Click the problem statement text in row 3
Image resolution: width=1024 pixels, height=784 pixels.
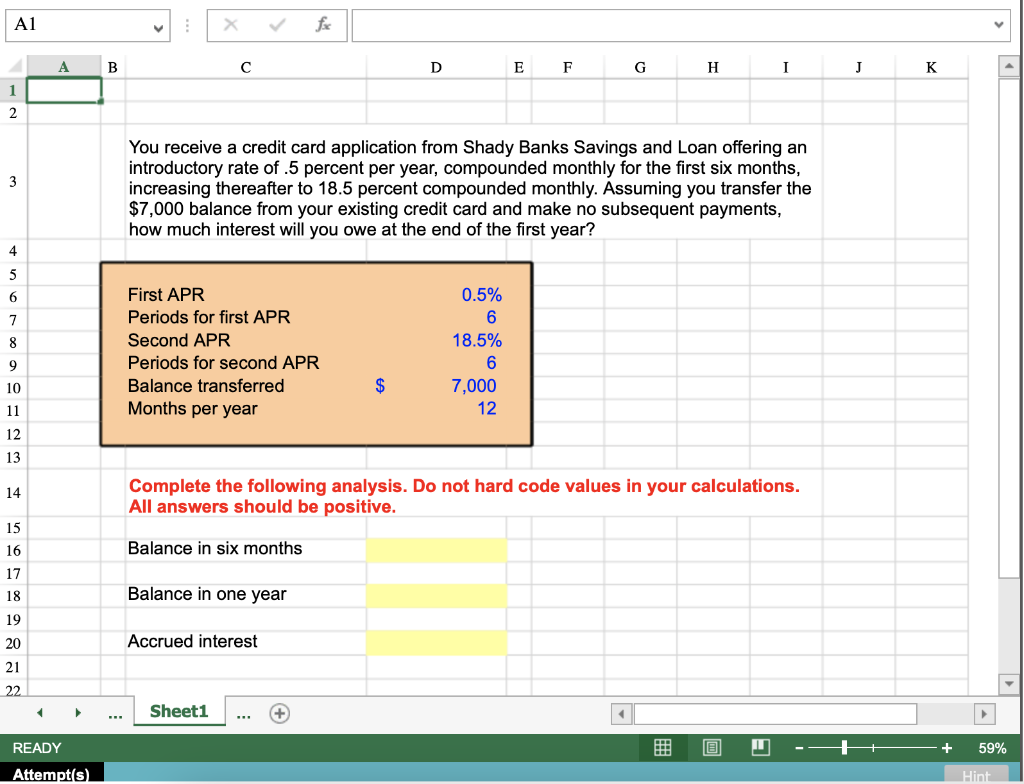pyautogui.click(x=470, y=188)
